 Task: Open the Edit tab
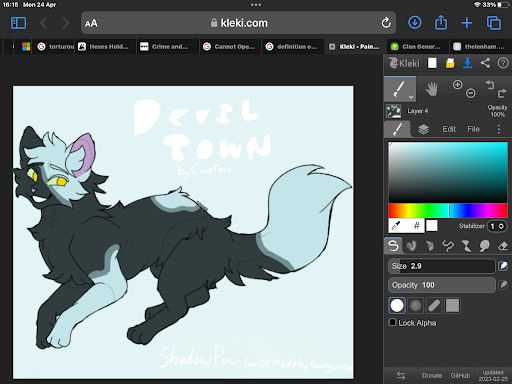coord(449,129)
